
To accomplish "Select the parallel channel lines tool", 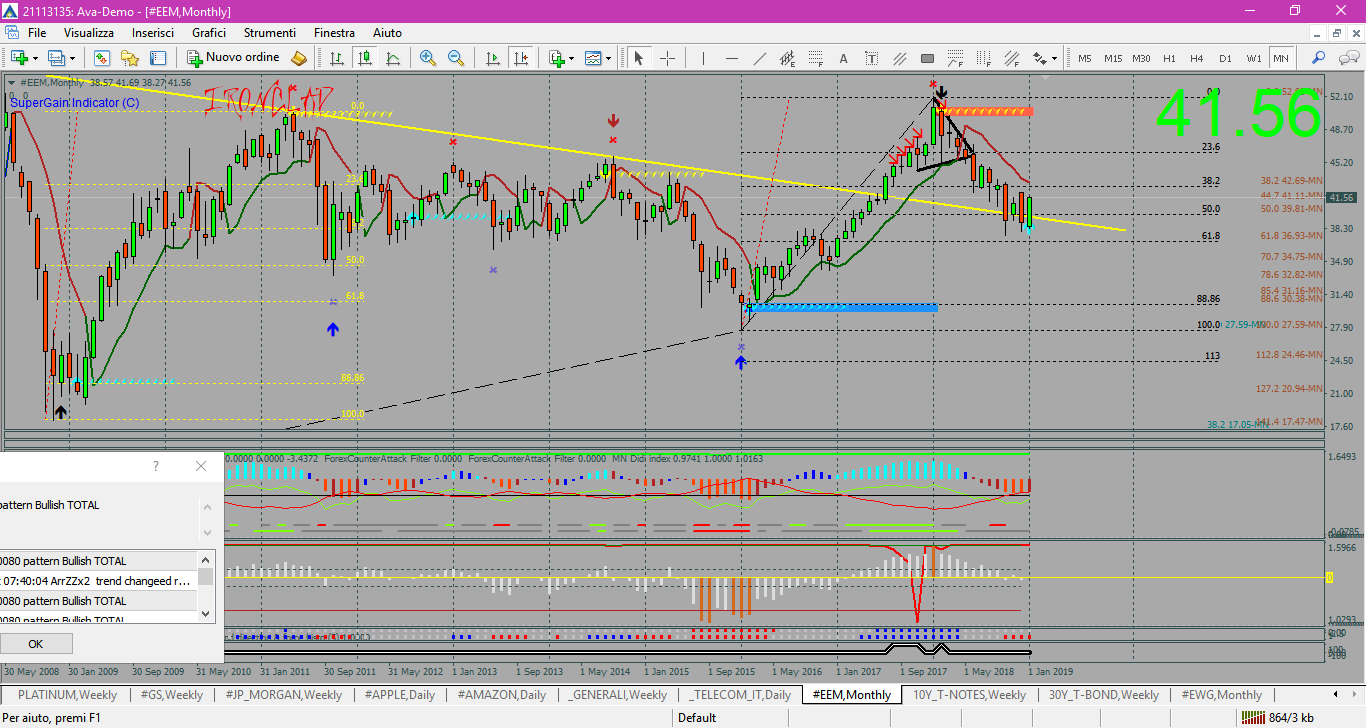I will tap(899, 58).
